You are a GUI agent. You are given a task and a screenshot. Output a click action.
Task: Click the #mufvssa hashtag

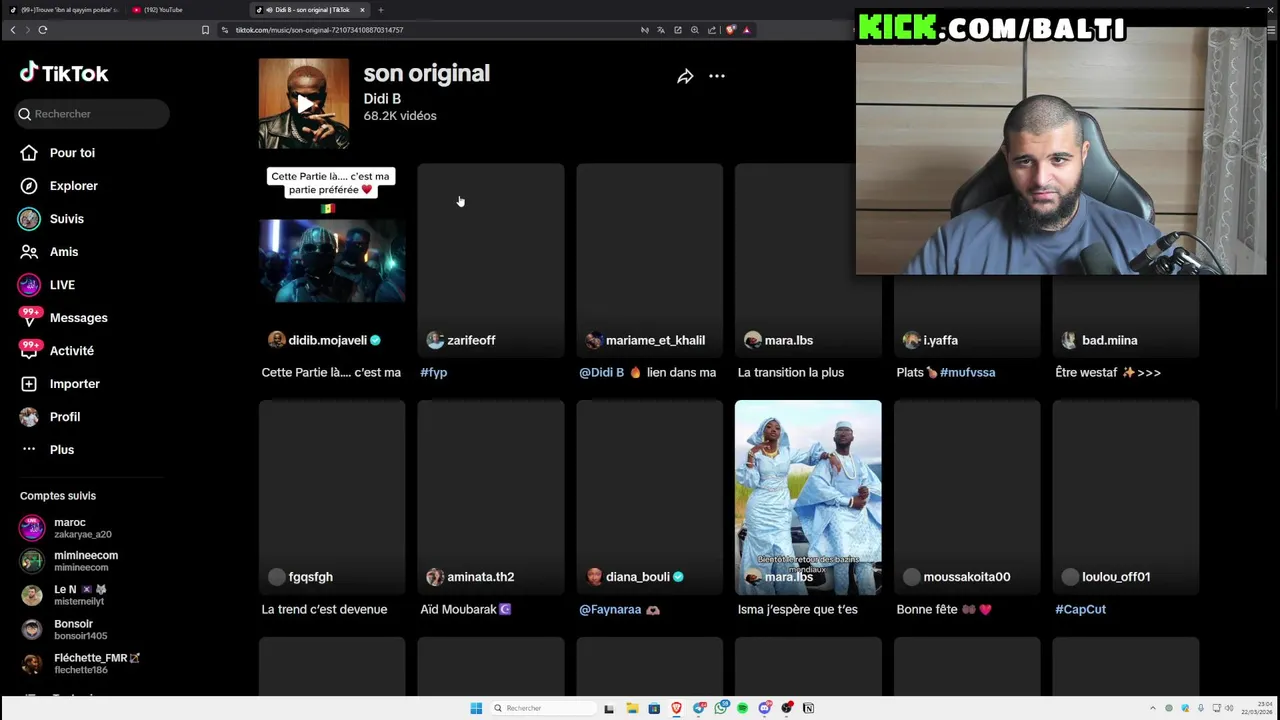[x=967, y=372]
